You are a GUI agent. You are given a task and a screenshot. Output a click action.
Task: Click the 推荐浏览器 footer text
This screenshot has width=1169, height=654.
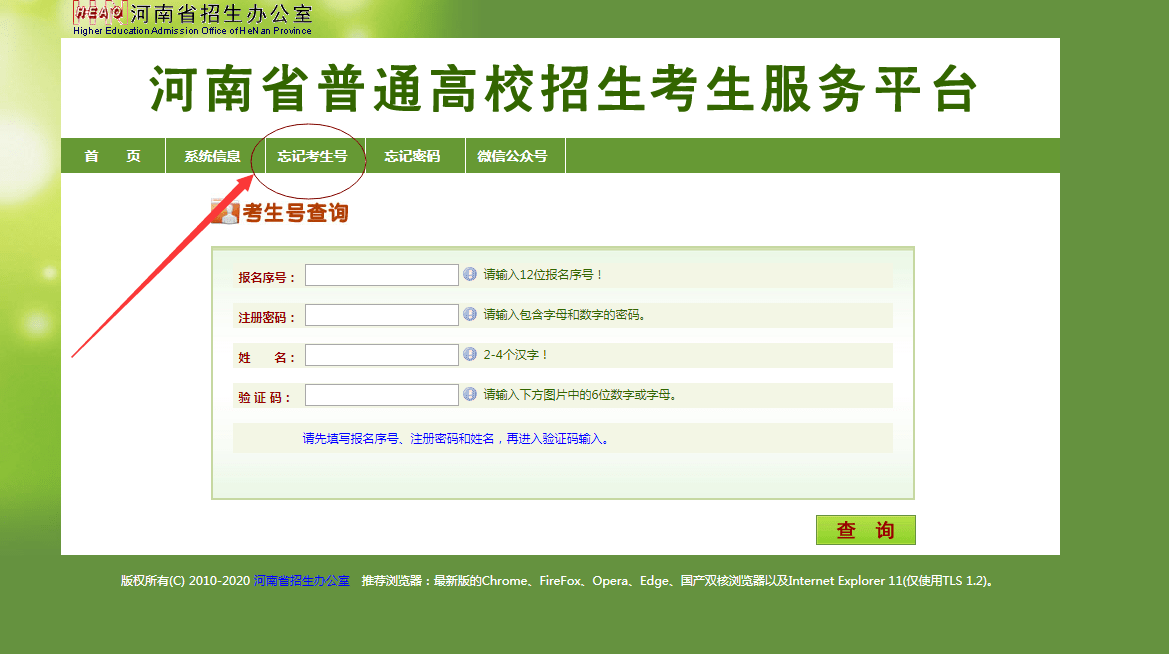tap(678, 581)
